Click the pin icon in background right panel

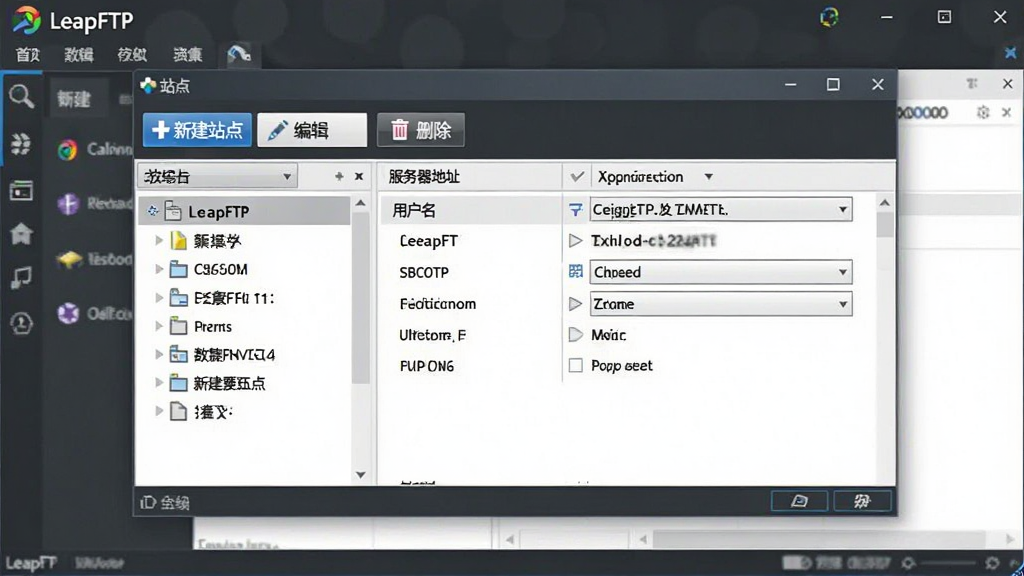(x=972, y=84)
